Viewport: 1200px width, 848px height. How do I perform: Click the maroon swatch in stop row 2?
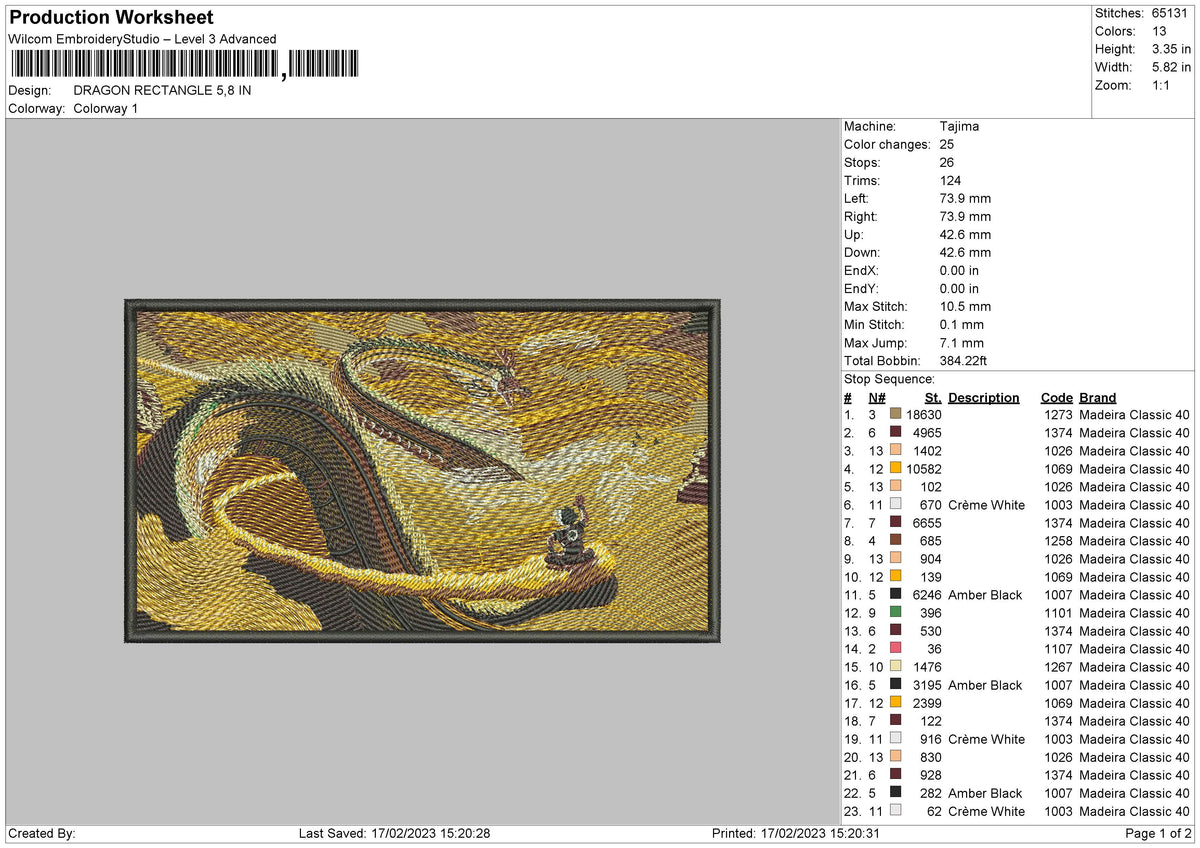click(895, 432)
